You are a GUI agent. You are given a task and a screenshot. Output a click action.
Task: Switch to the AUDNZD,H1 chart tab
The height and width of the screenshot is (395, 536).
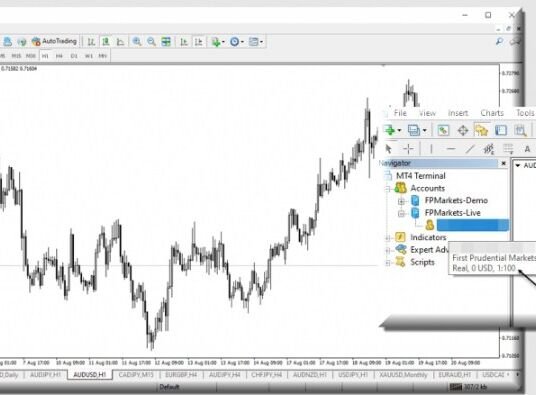[x=310, y=375]
